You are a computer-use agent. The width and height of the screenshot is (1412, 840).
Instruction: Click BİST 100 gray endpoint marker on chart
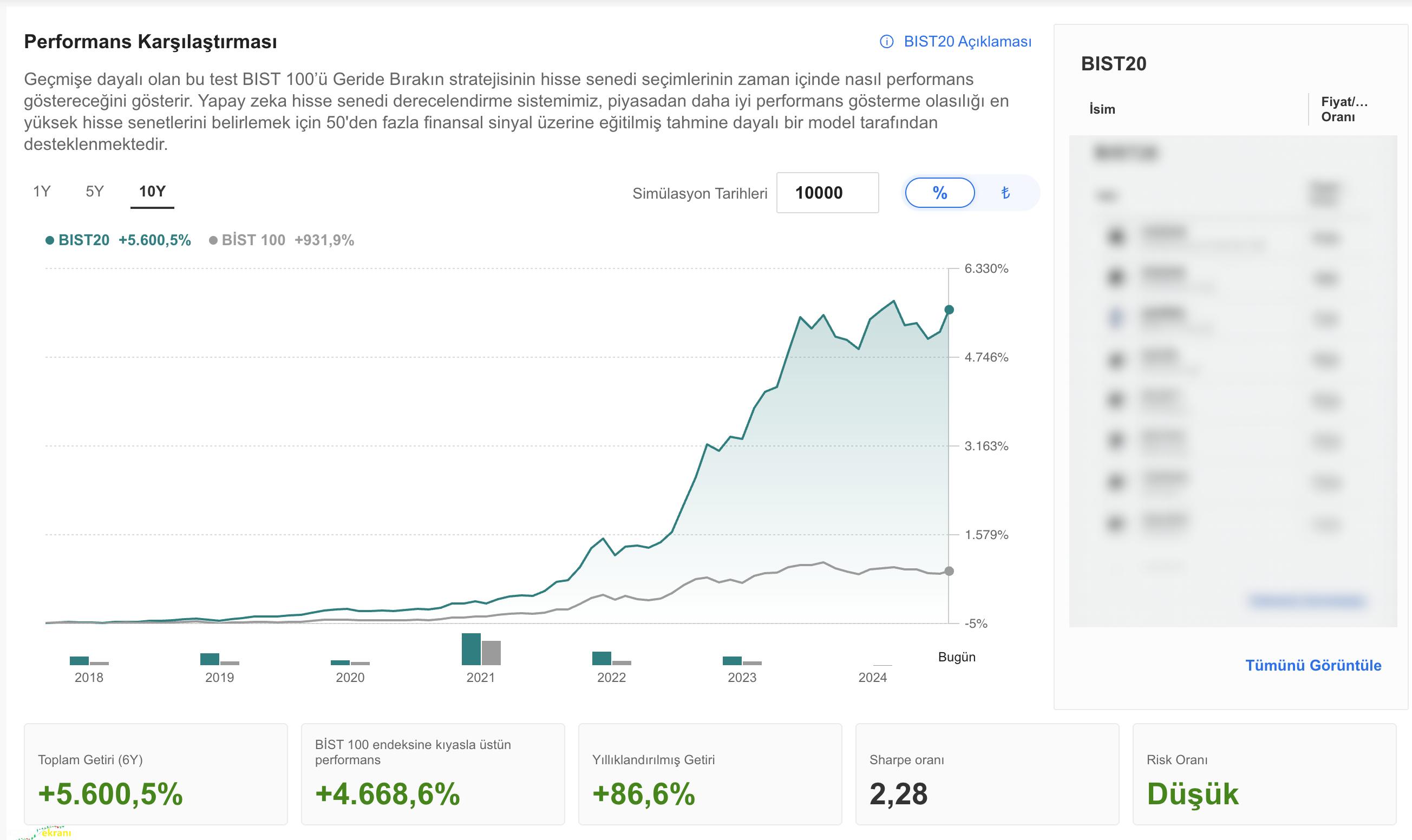coord(949,571)
